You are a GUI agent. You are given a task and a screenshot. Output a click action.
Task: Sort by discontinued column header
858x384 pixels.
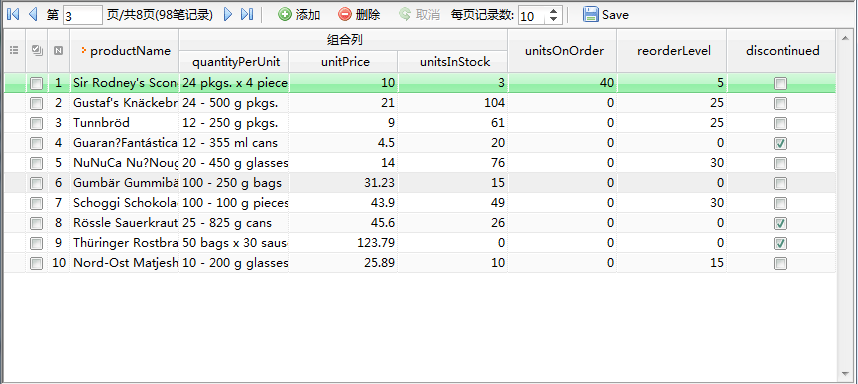pyautogui.click(x=781, y=51)
